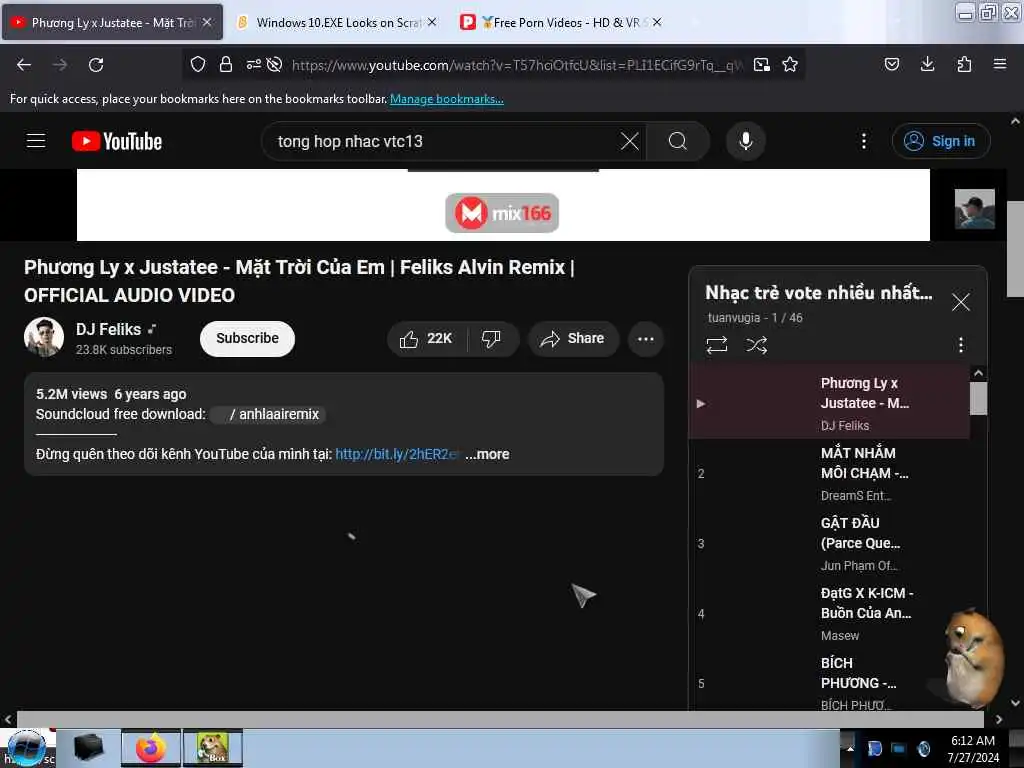1024x768 pixels.
Task: Open the Firefox extensions menu
Action: [x=964, y=64]
